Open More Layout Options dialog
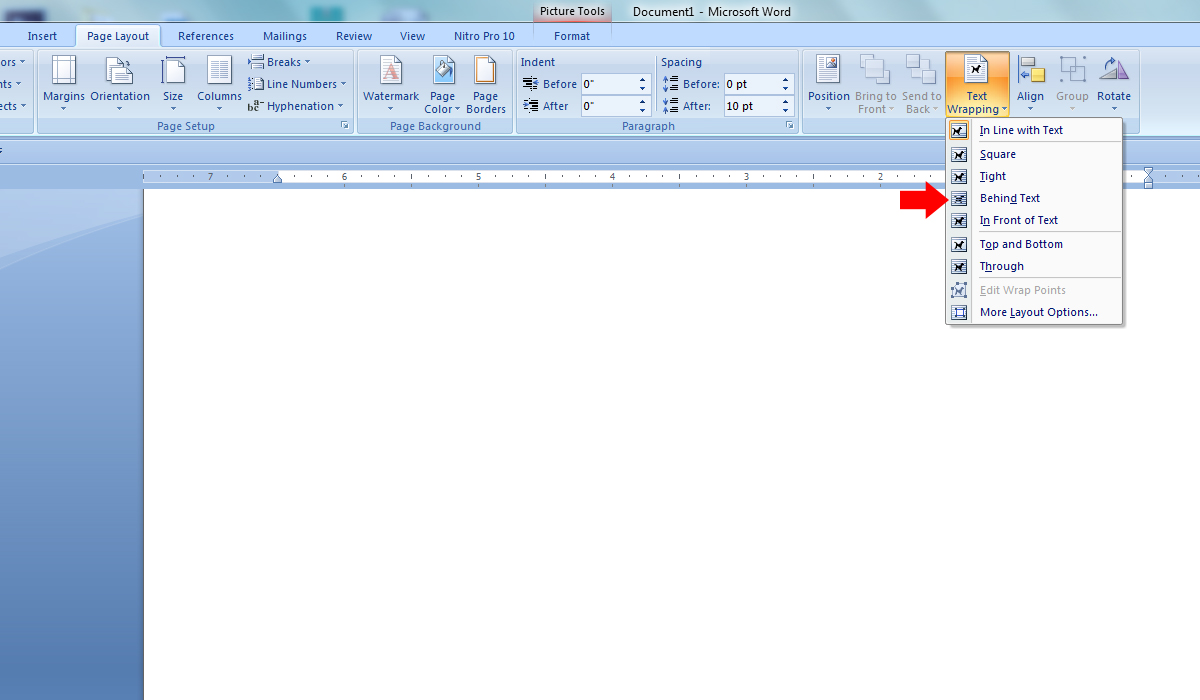Viewport: 1200px width, 700px height. click(1038, 312)
